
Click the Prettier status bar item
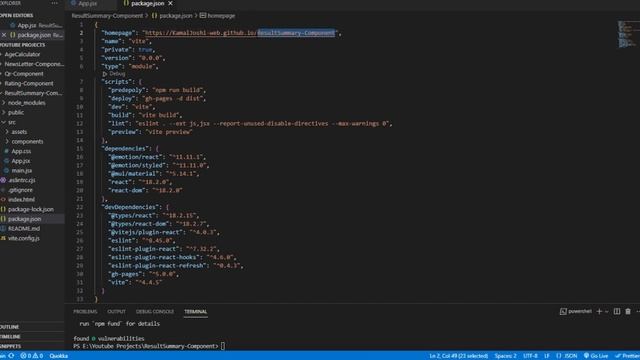point(627,356)
